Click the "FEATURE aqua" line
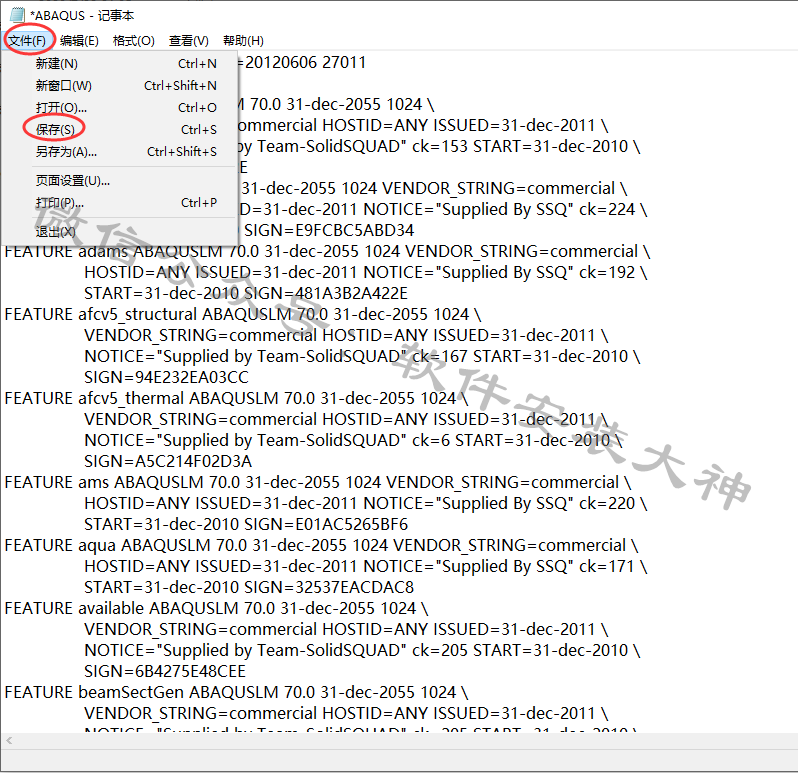 (321, 546)
